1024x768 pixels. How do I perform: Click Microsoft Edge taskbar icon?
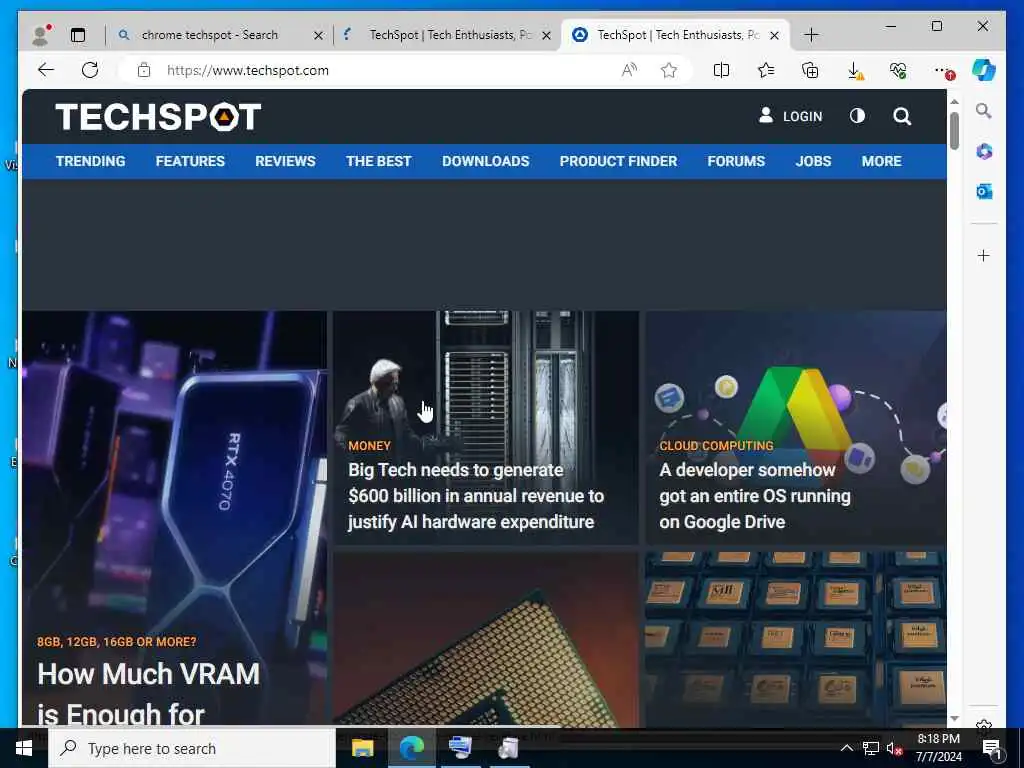coord(411,748)
